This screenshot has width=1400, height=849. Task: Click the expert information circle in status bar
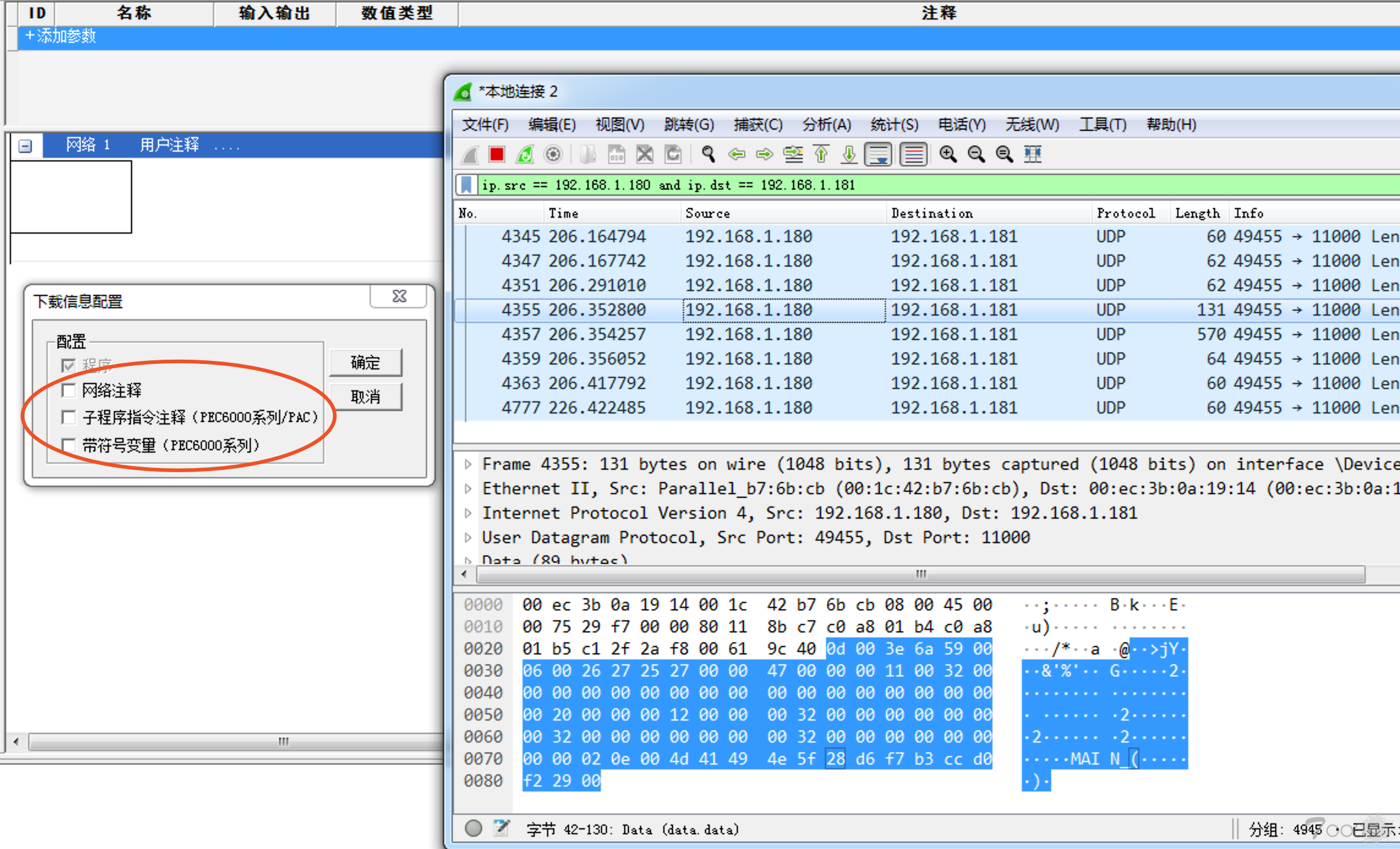coord(473,828)
